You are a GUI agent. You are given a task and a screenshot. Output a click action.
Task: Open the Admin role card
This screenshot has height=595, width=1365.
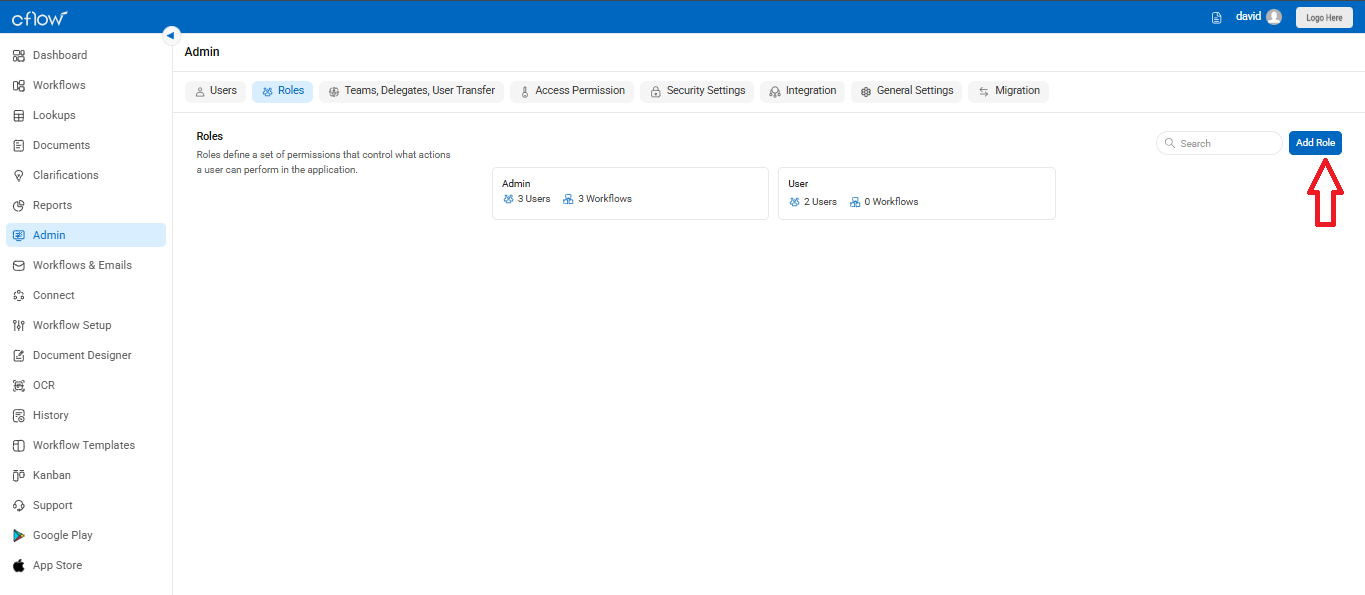click(630, 193)
